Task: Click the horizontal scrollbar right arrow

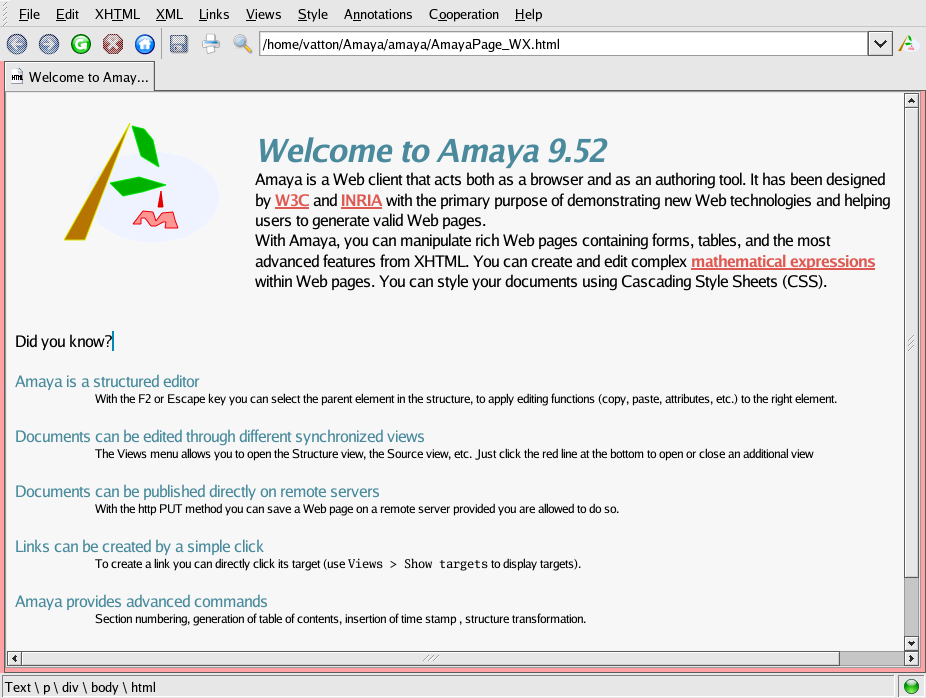Action: pyautogui.click(x=911, y=658)
